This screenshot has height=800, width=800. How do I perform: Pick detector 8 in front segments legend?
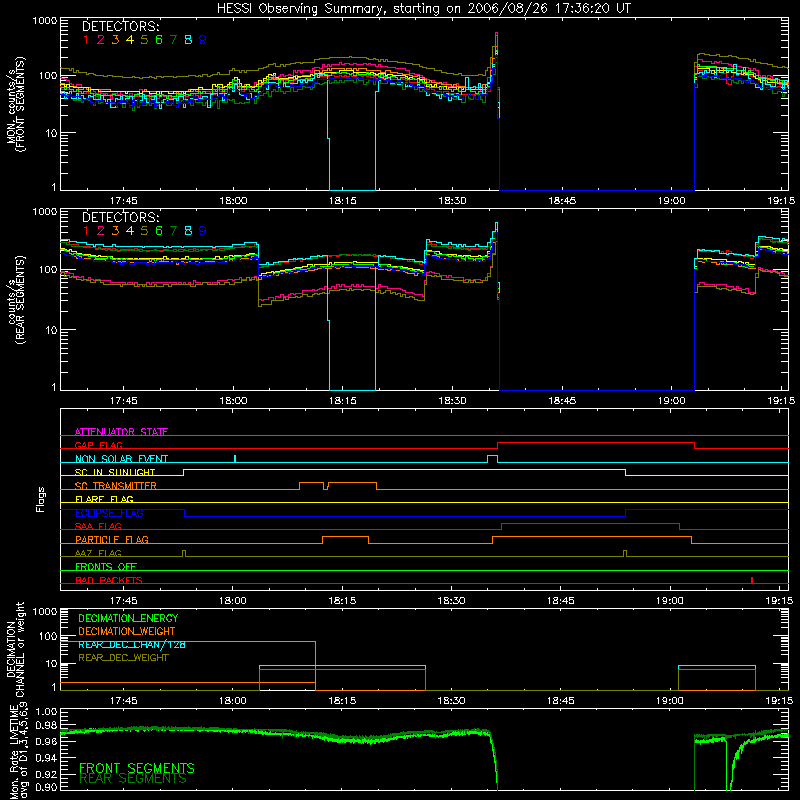point(188,40)
